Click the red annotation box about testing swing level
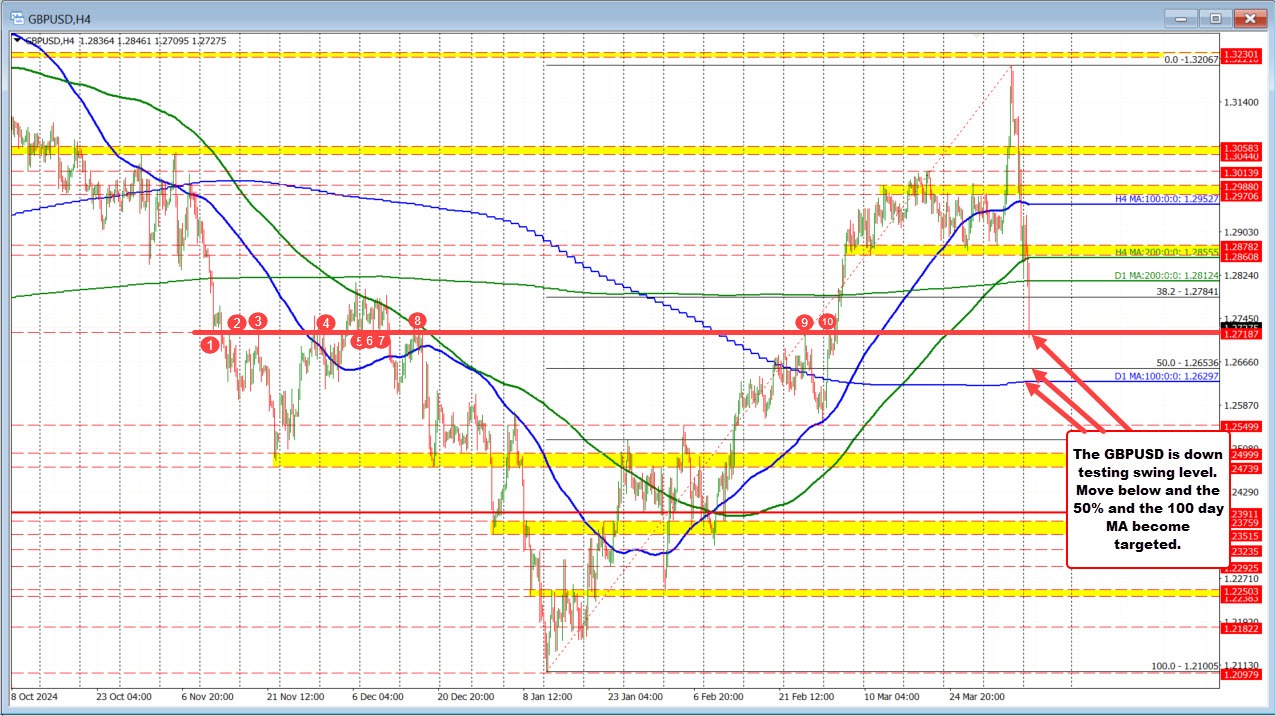 (1146, 499)
